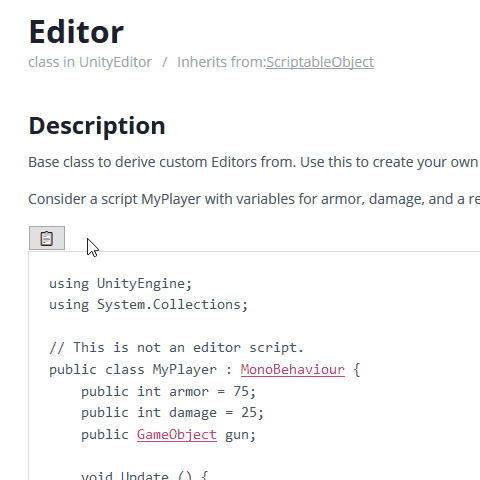Click the 'This is not an editor script' comment
480x480 pixels.
(177, 348)
